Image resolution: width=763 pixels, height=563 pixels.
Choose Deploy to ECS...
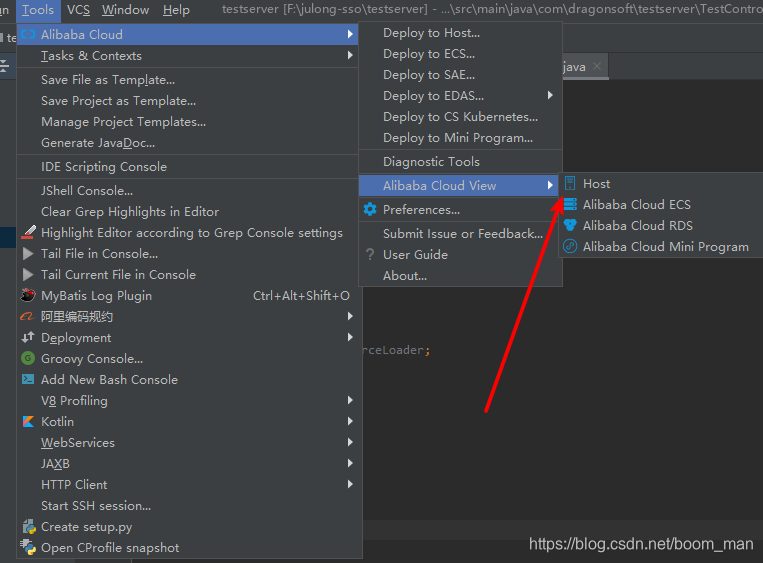(x=460, y=54)
